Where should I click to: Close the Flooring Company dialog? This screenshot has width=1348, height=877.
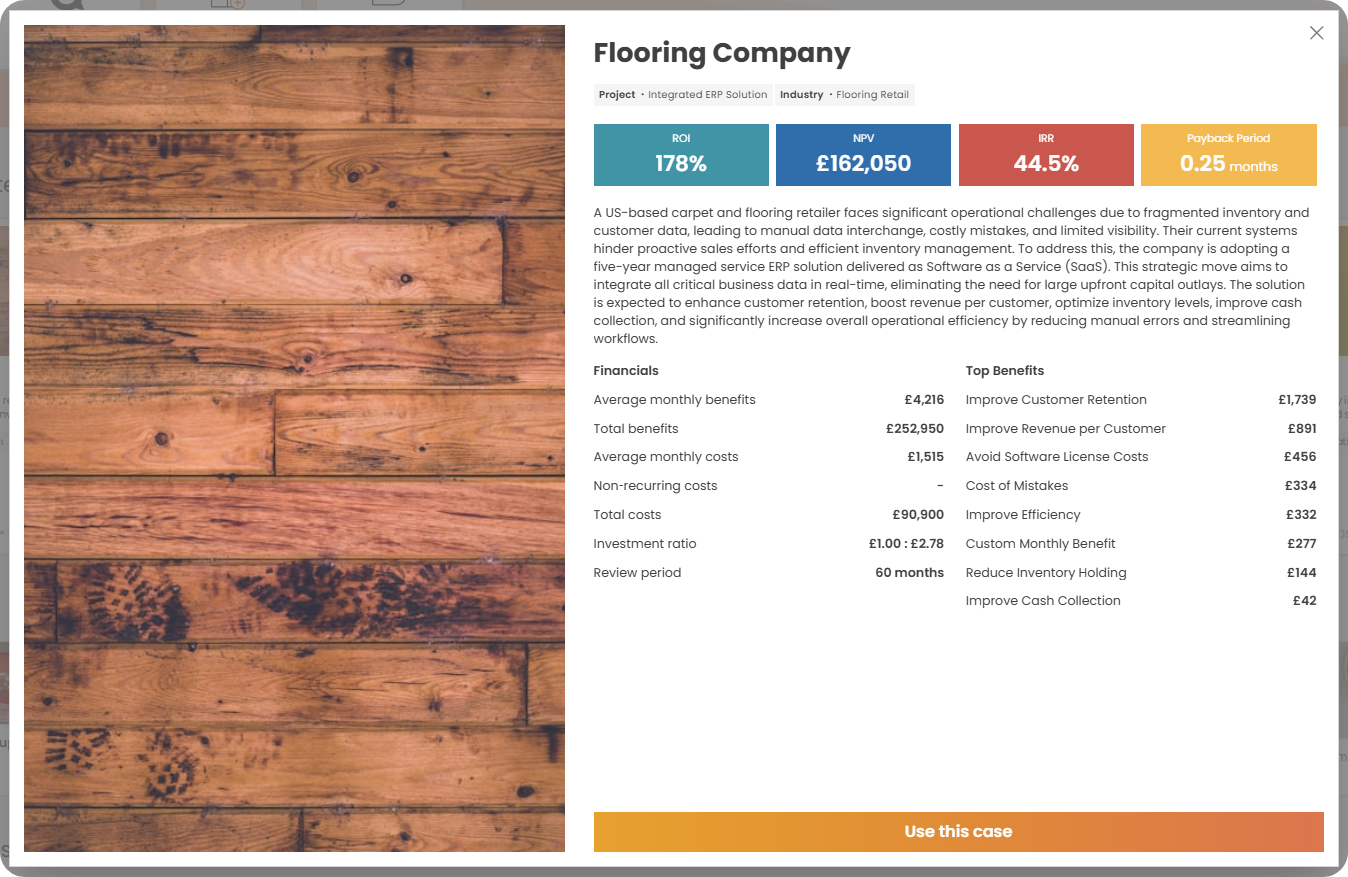tap(1316, 33)
